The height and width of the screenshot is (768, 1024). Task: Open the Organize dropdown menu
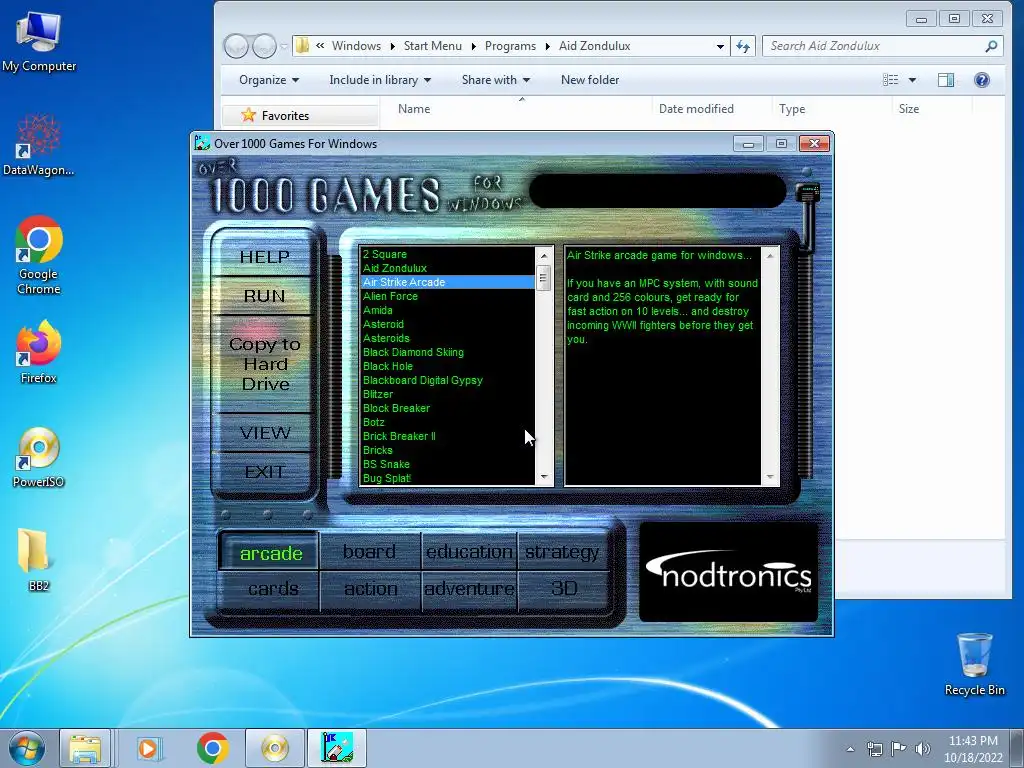pos(269,80)
